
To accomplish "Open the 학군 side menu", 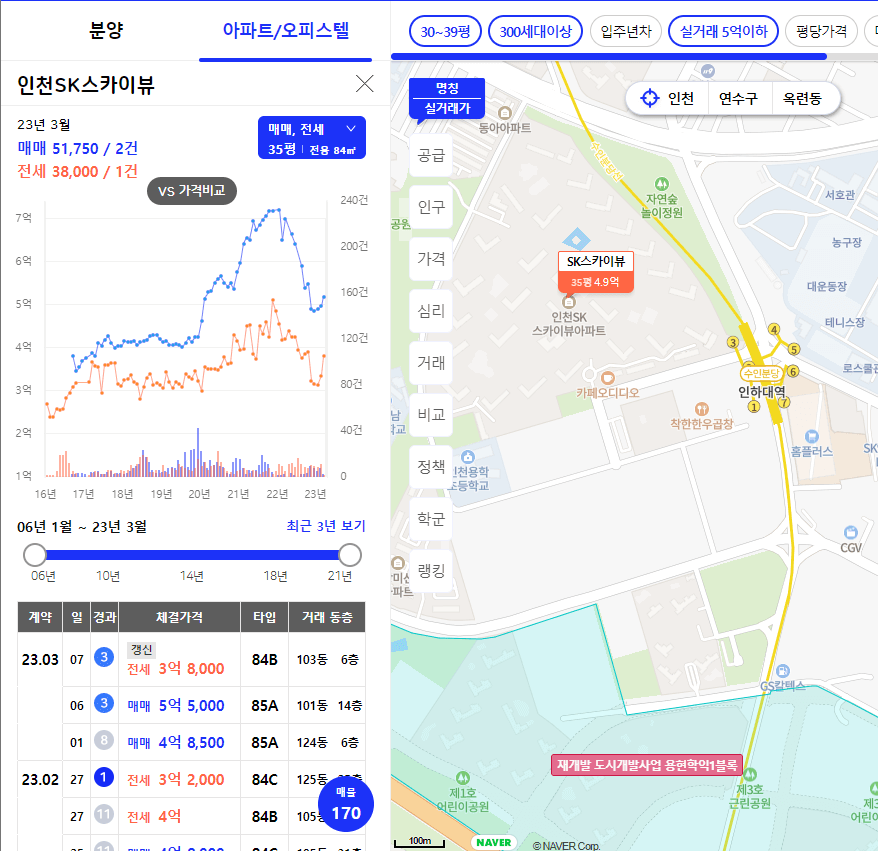I will pos(431,519).
